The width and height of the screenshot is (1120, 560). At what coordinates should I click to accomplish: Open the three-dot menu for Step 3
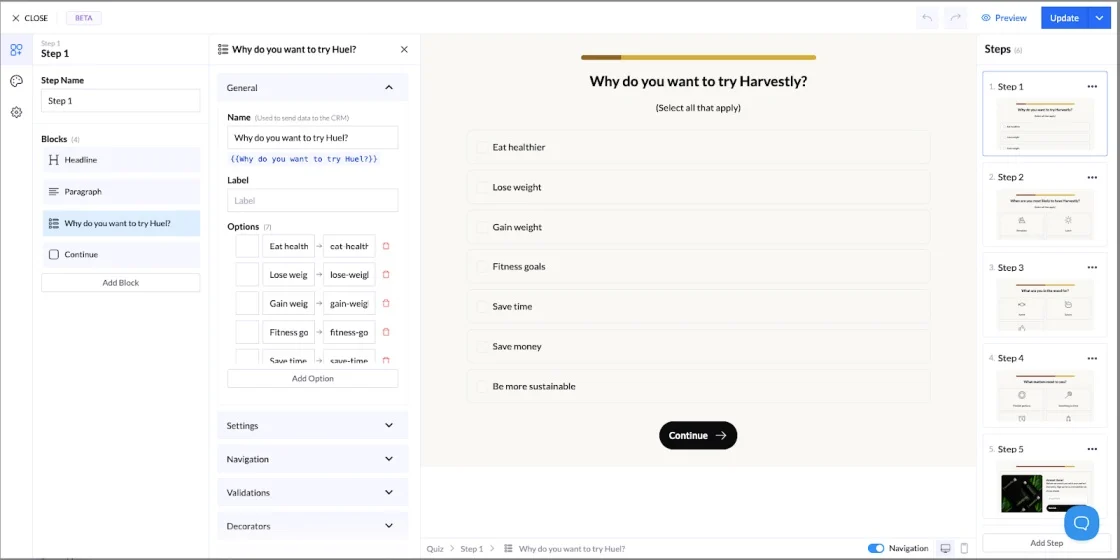[1092, 267]
